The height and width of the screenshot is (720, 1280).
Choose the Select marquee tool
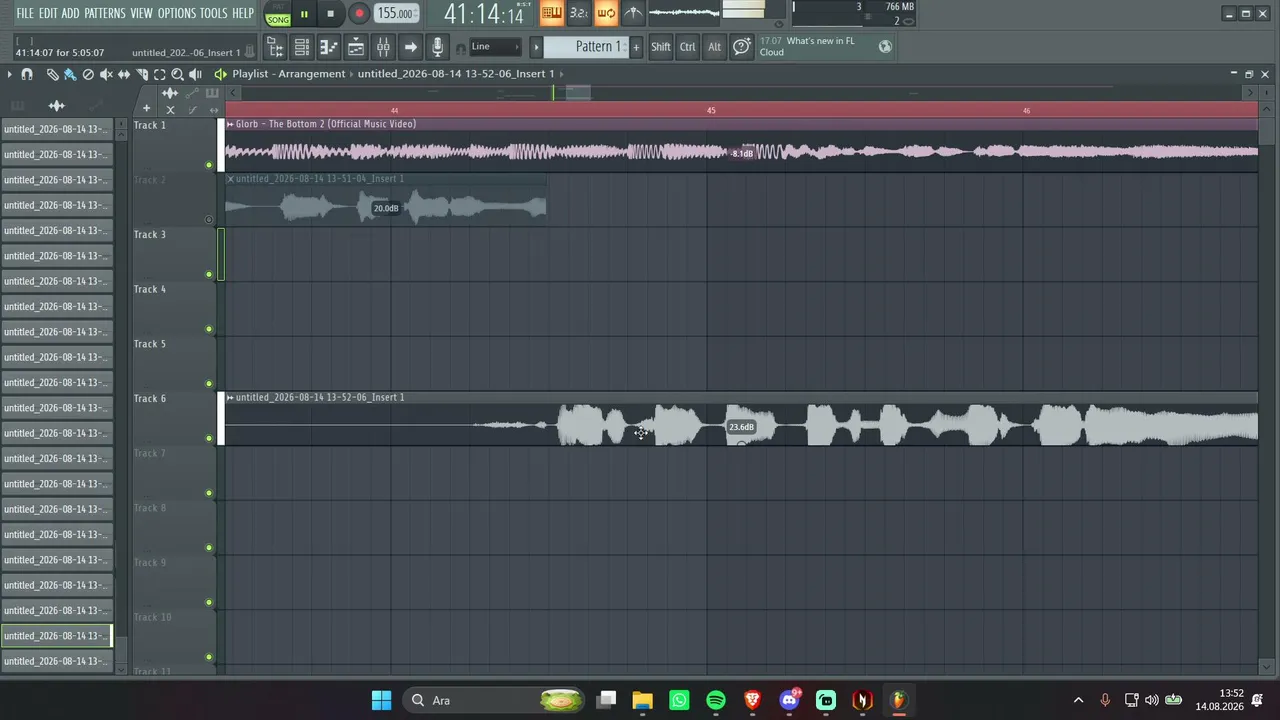pos(160,74)
